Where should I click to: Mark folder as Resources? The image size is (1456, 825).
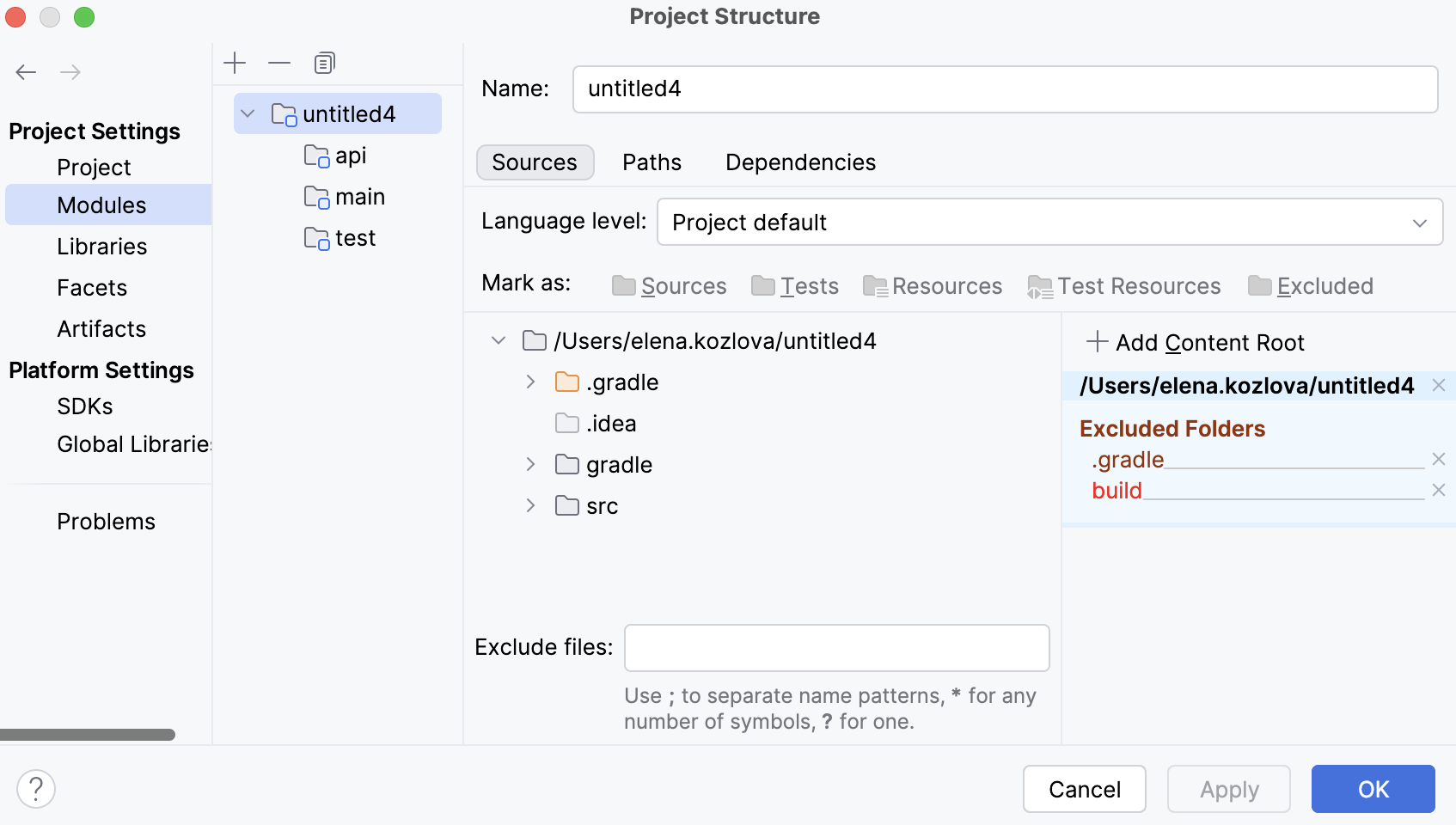(x=933, y=286)
